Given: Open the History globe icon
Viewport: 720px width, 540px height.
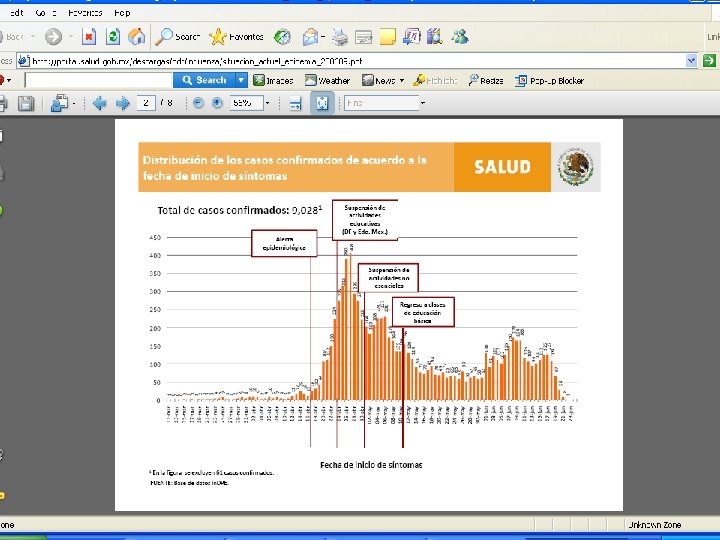Looking at the screenshot, I should tap(282, 37).
